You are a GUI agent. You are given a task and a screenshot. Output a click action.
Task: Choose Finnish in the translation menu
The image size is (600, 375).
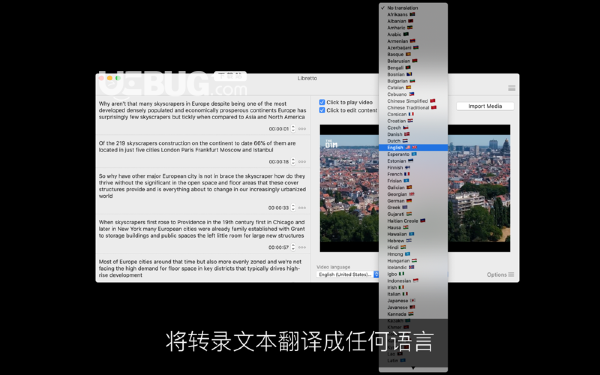tap(413, 168)
